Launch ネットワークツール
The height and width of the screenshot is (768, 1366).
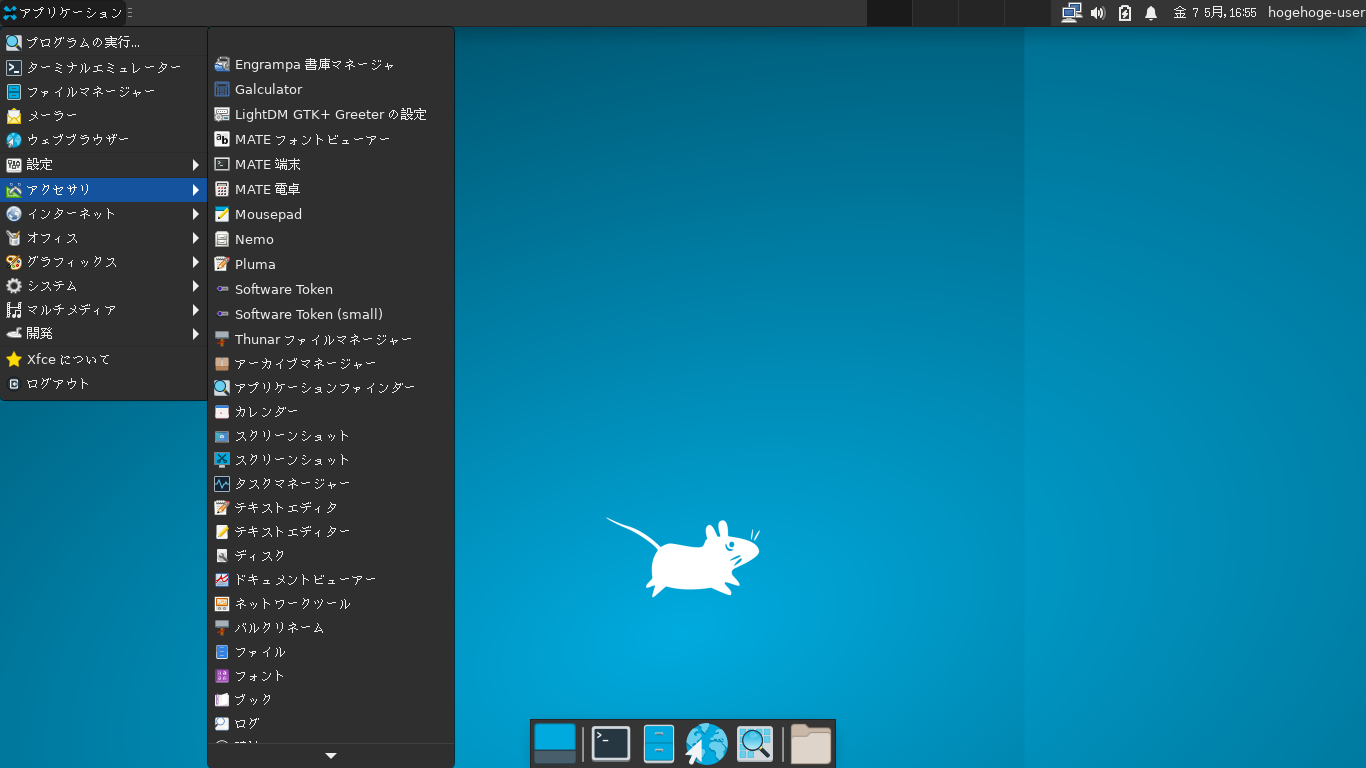pos(330,603)
